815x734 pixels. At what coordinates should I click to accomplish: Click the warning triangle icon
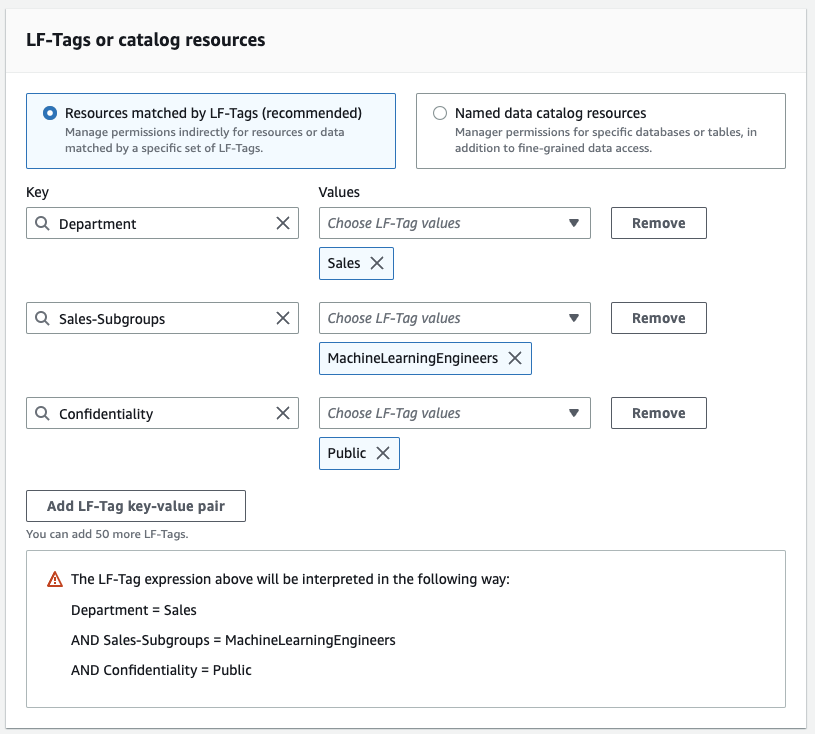pyautogui.click(x=55, y=579)
